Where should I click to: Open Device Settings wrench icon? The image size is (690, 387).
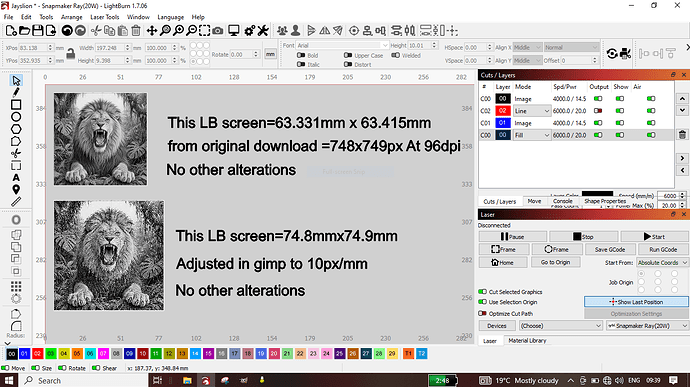point(263,30)
